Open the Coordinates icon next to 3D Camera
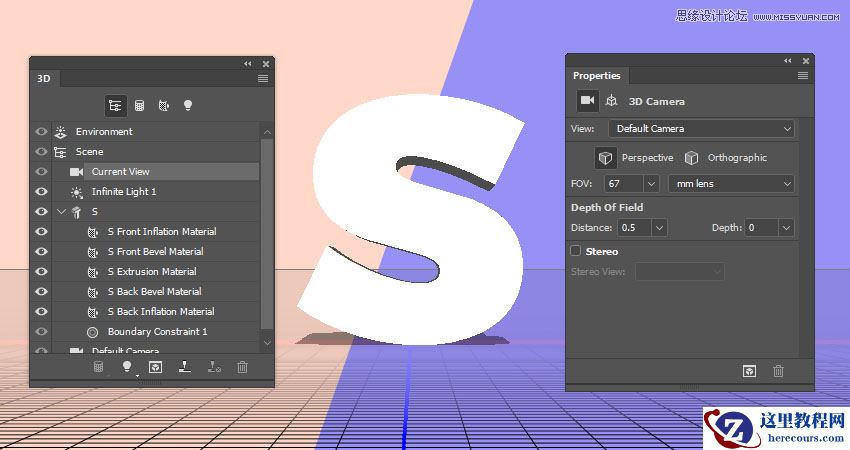Screen dimensions: 850x450 pyautogui.click(x=611, y=101)
